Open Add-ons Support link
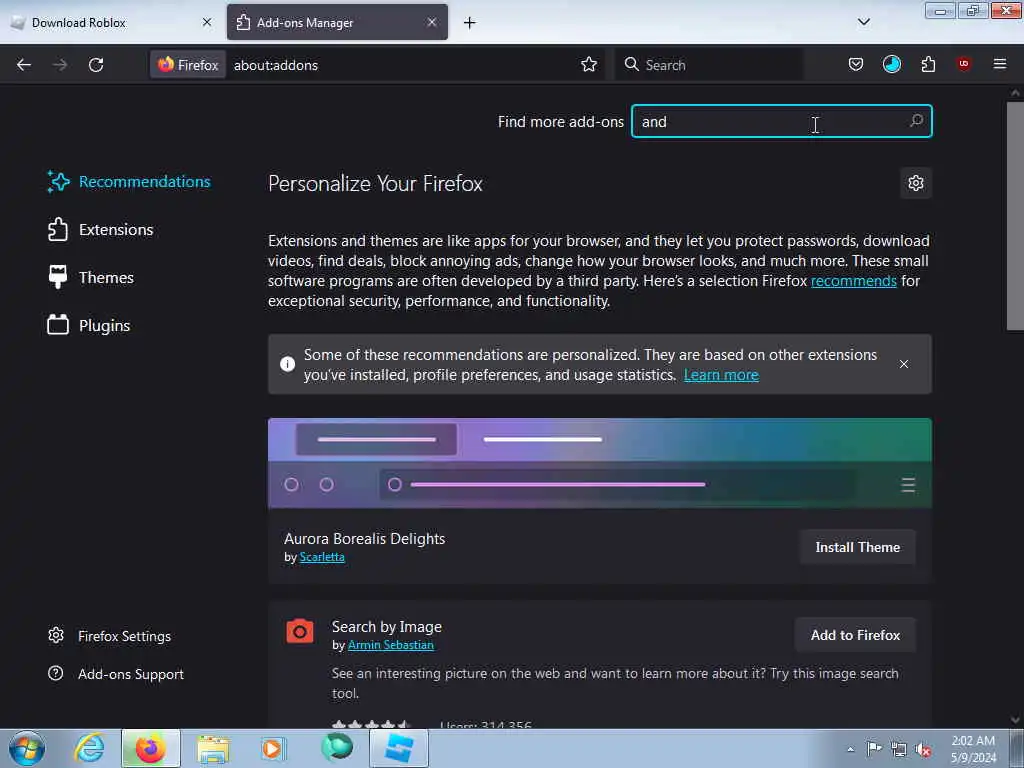This screenshot has width=1024, height=768. [116, 673]
